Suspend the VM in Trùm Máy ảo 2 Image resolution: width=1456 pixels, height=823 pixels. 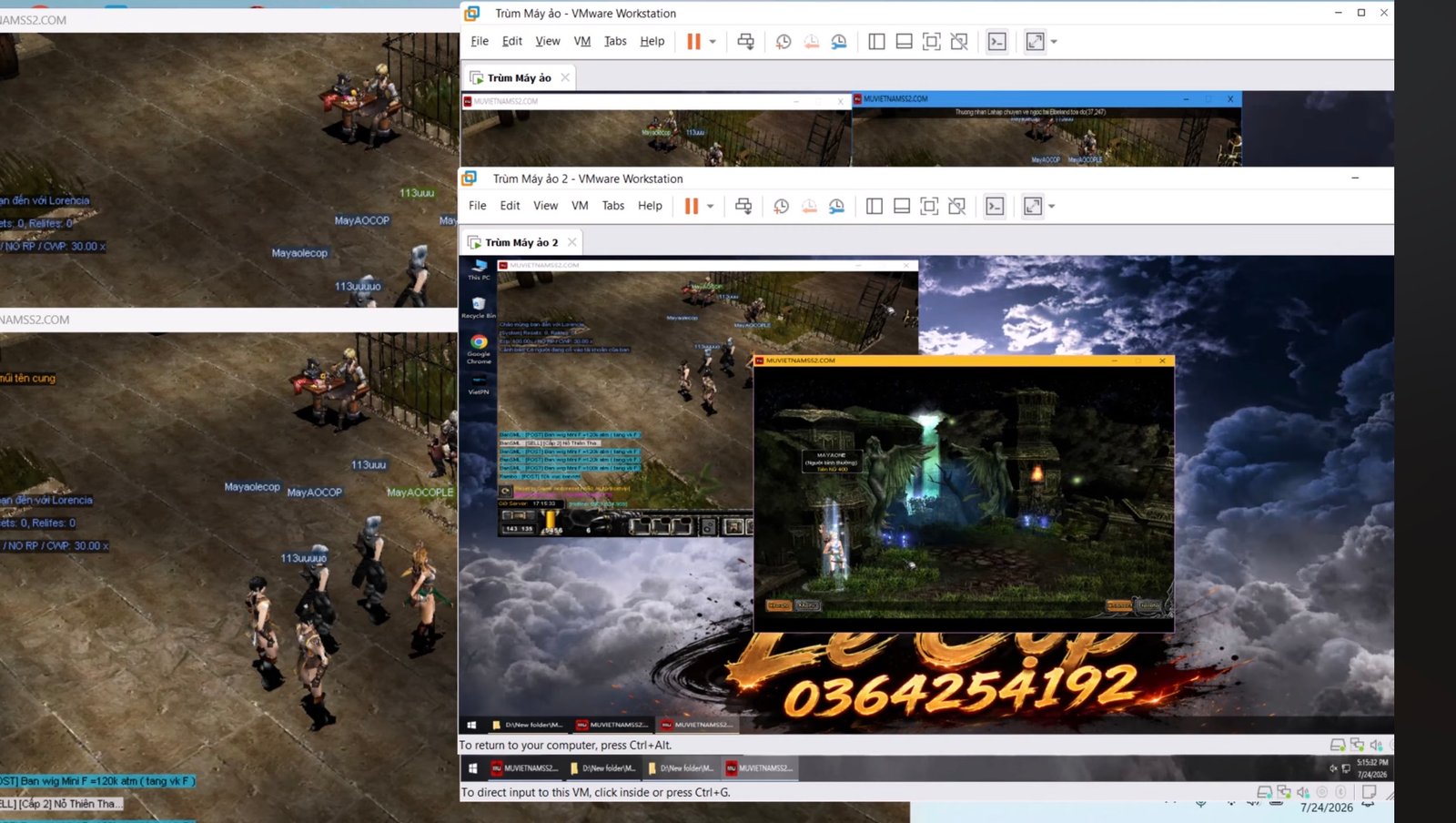(x=692, y=206)
